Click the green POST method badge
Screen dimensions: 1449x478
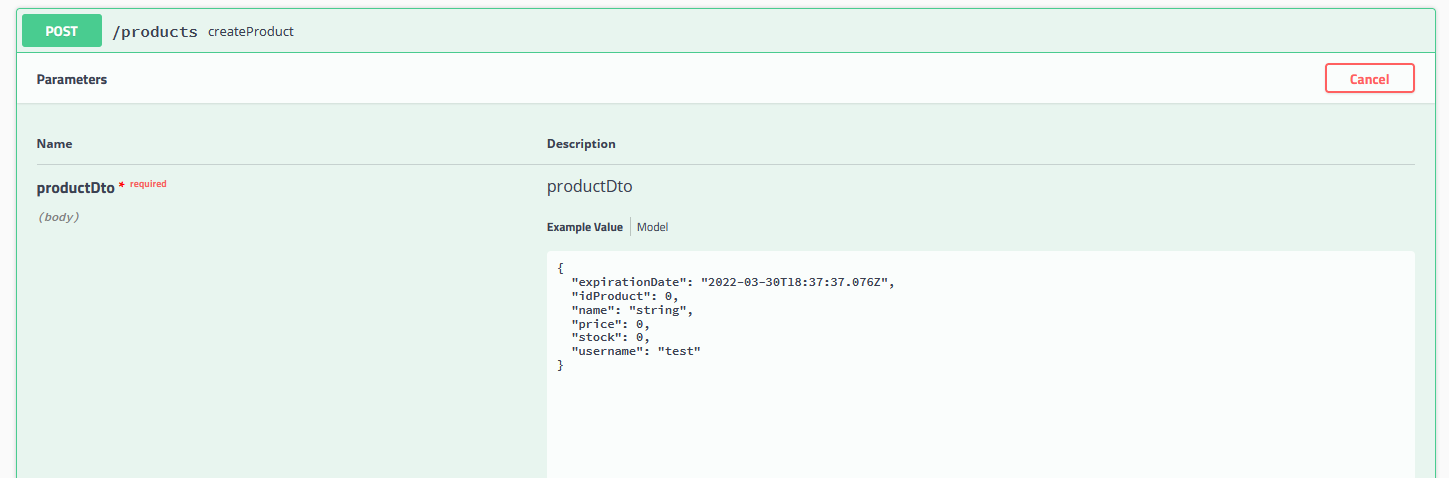62,31
